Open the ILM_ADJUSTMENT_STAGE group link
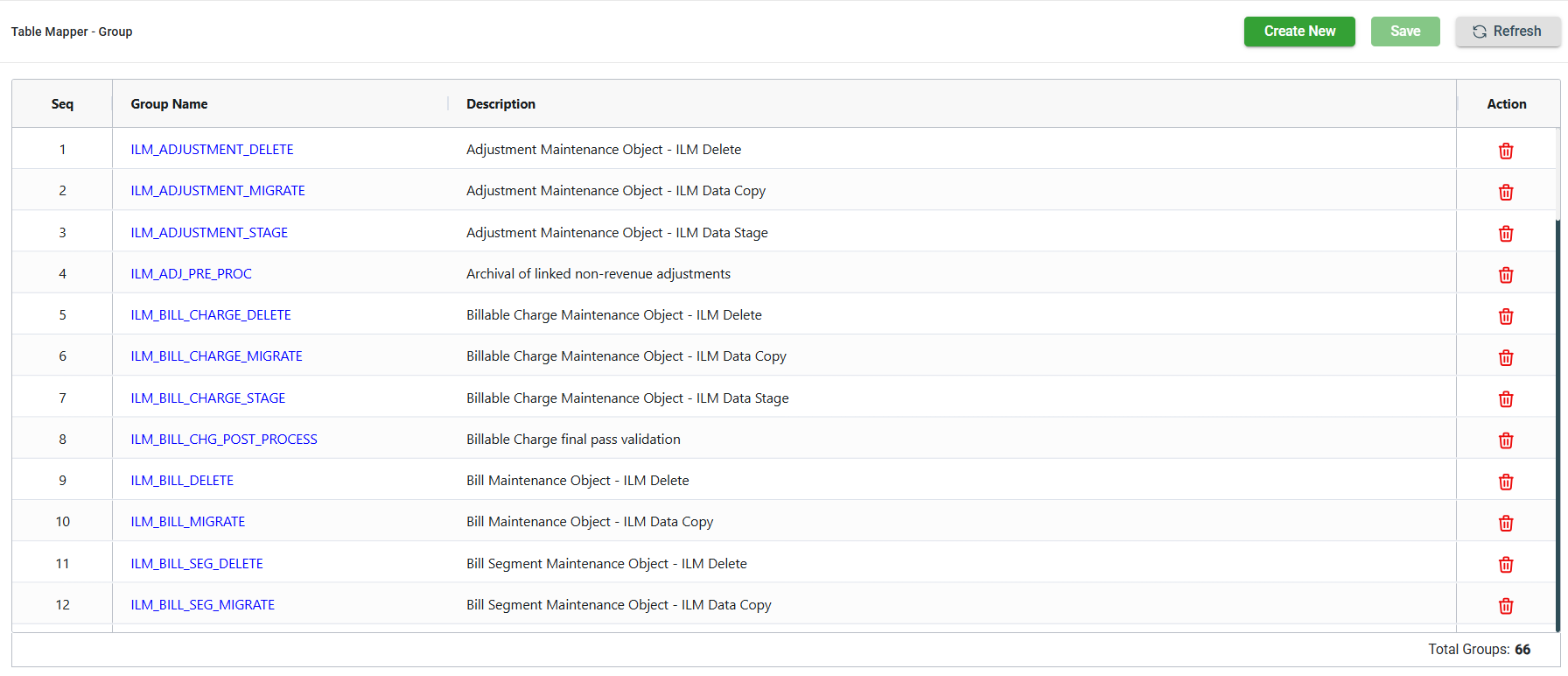 (209, 233)
